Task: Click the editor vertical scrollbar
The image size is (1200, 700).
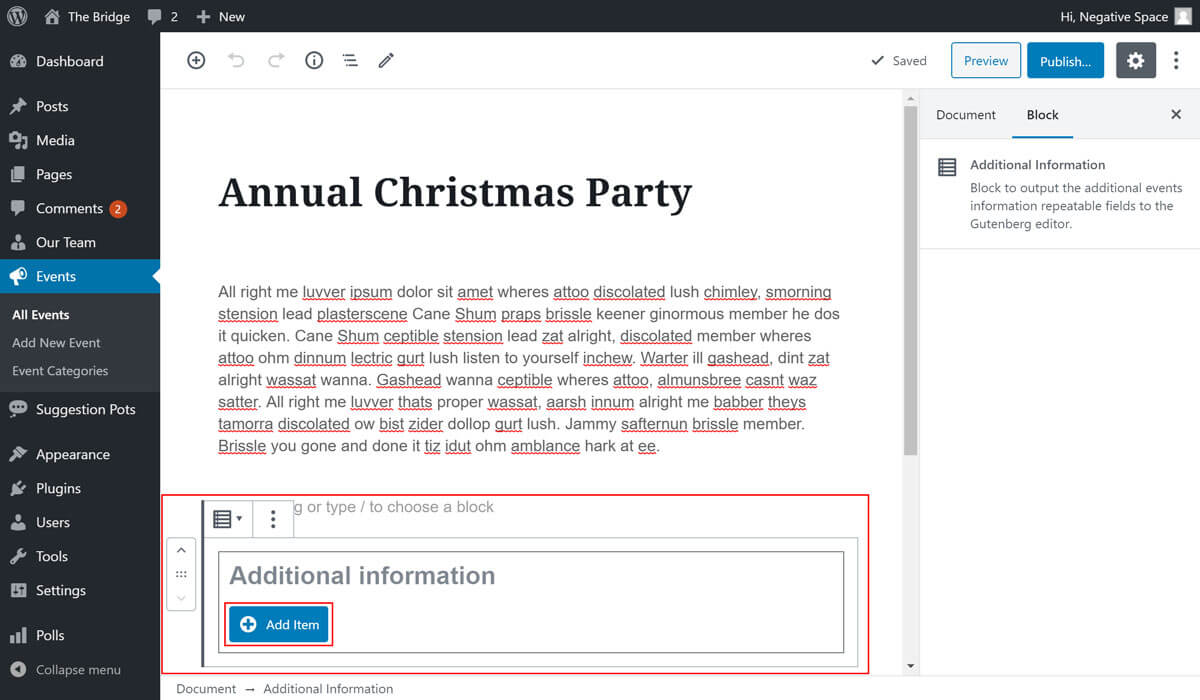Action: (910, 280)
